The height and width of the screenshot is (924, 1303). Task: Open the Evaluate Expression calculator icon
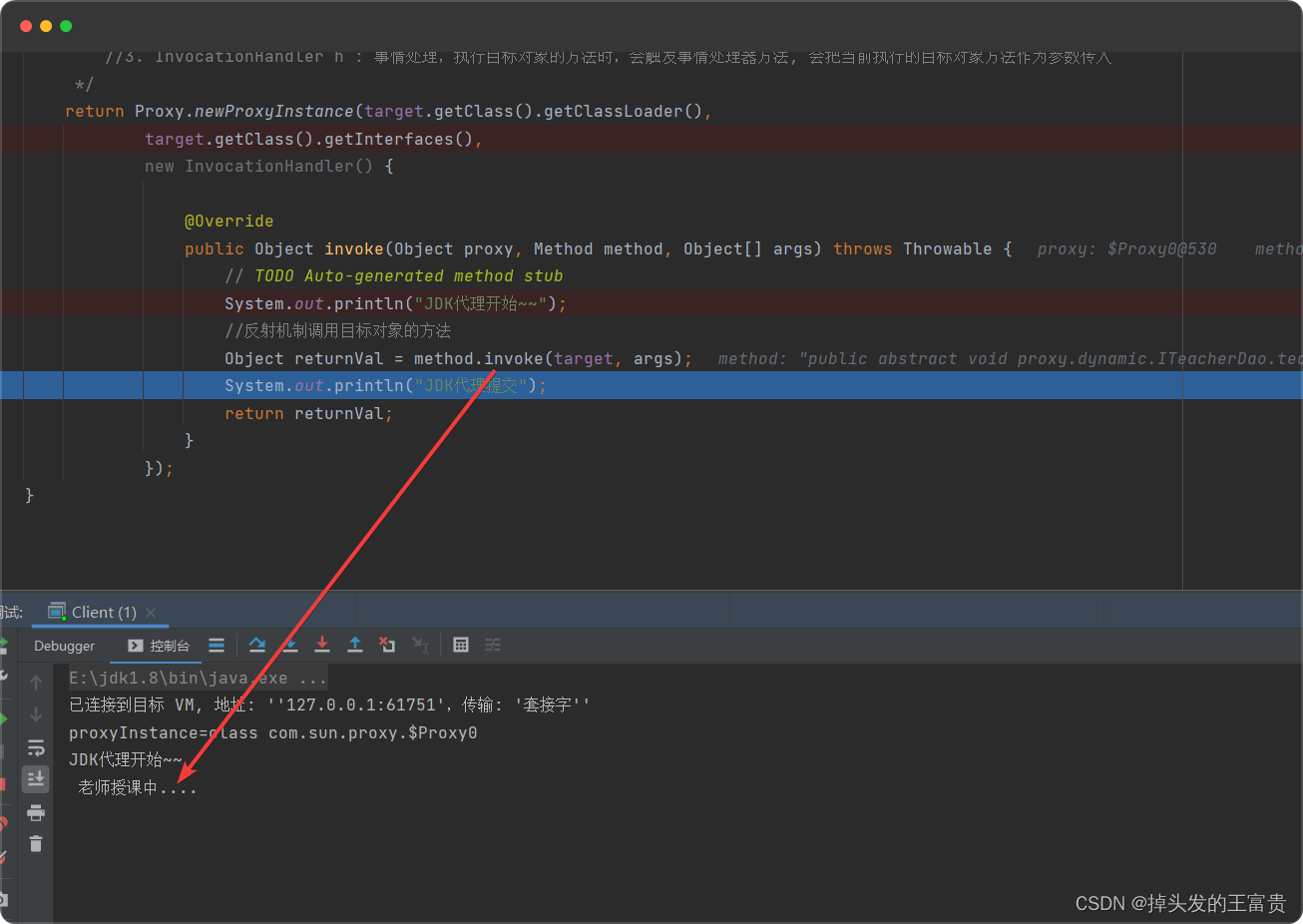[x=461, y=646]
